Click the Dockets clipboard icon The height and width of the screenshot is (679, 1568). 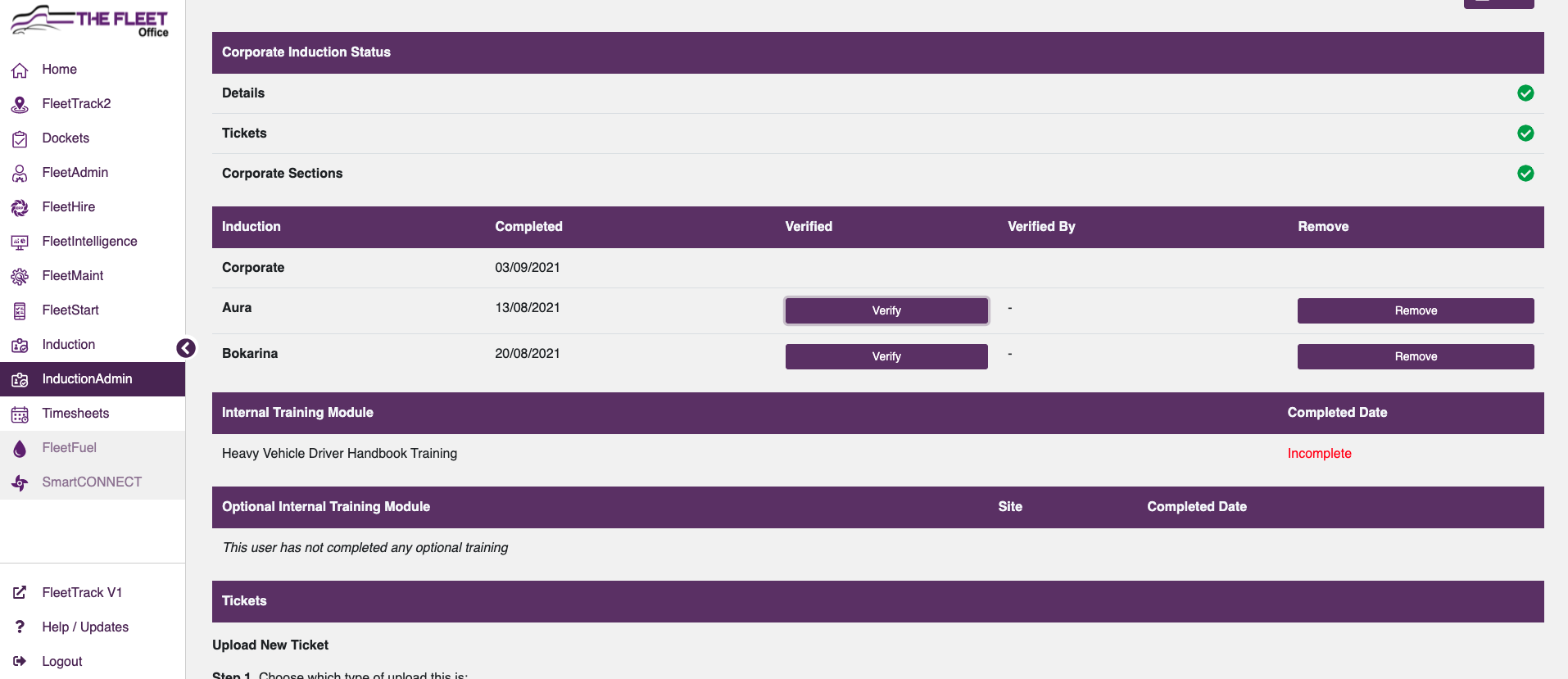pyautogui.click(x=20, y=139)
